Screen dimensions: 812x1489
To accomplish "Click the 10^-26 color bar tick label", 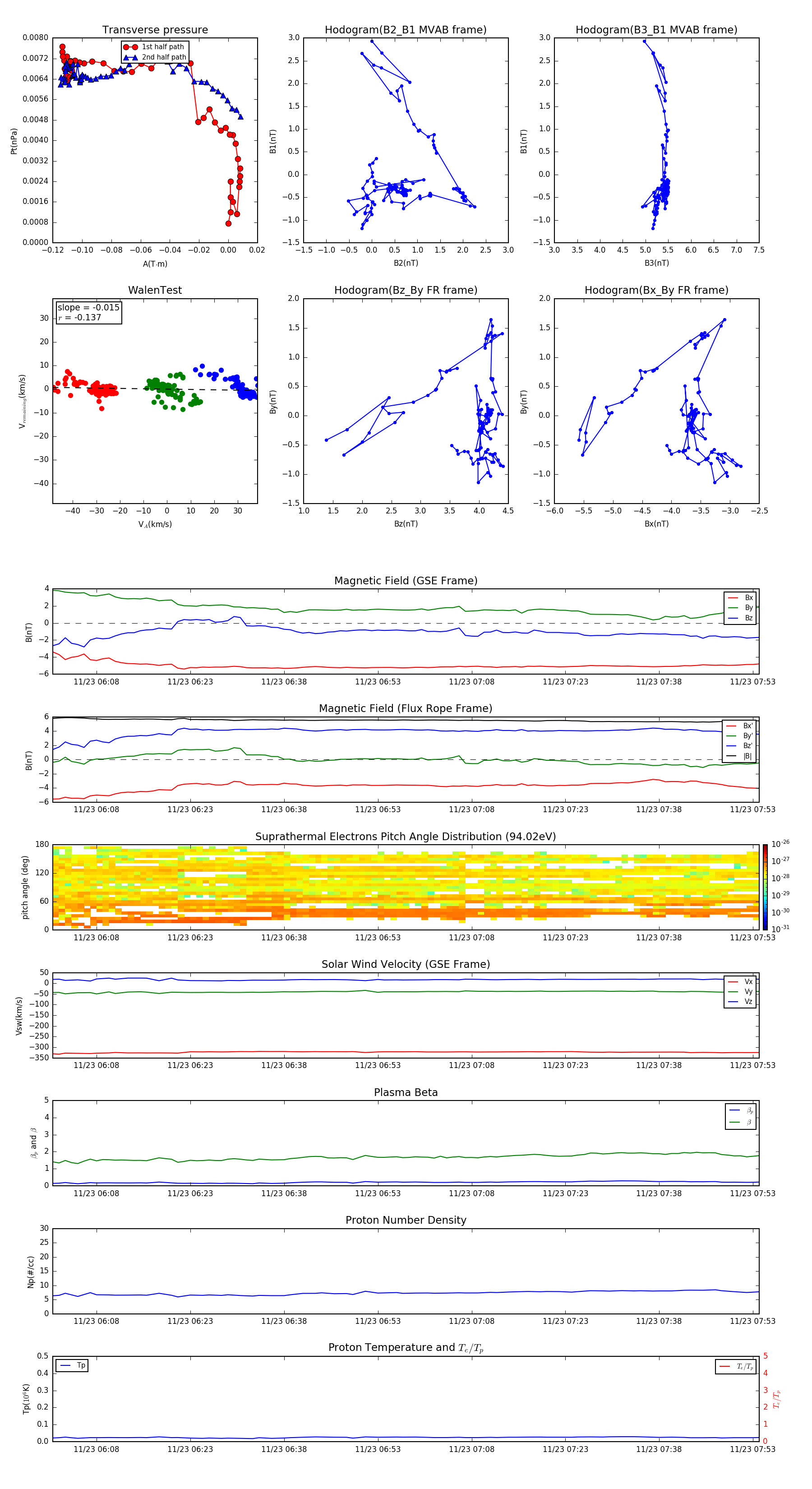I will click(780, 843).
